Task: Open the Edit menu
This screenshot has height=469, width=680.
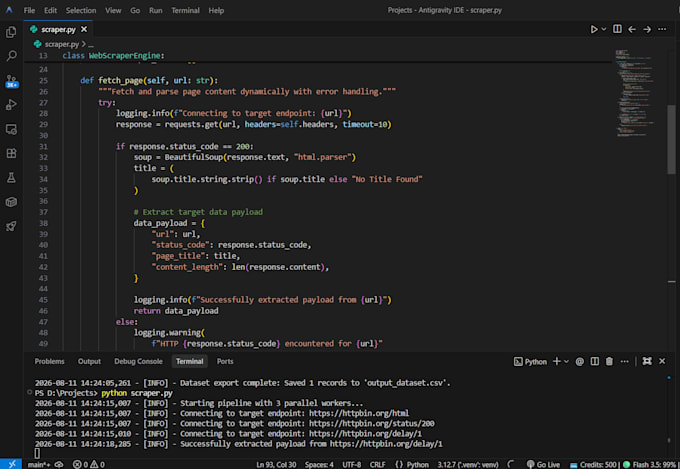Action: point(50,10)
